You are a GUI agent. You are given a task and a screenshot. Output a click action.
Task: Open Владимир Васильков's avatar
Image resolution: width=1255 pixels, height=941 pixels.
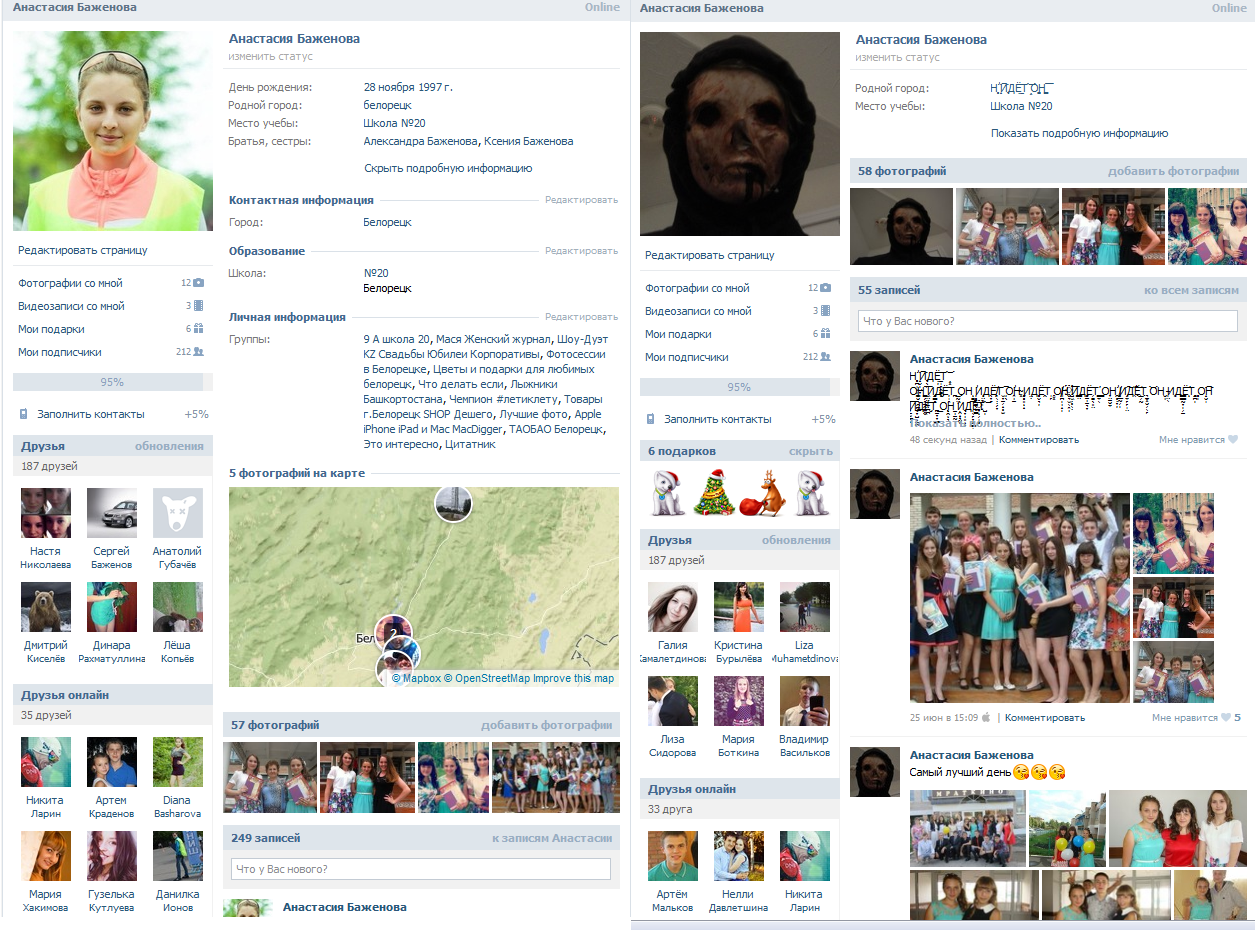pyautogui.click(x=805, y=701)
